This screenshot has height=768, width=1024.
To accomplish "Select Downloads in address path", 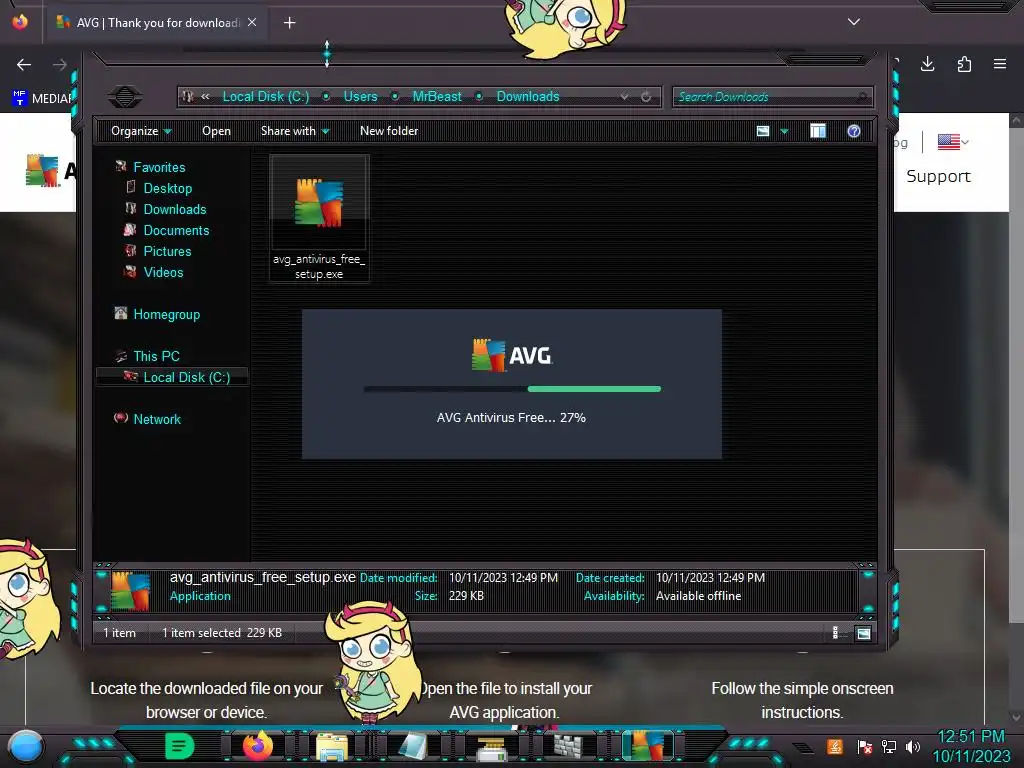I will (x=528, y=97).
